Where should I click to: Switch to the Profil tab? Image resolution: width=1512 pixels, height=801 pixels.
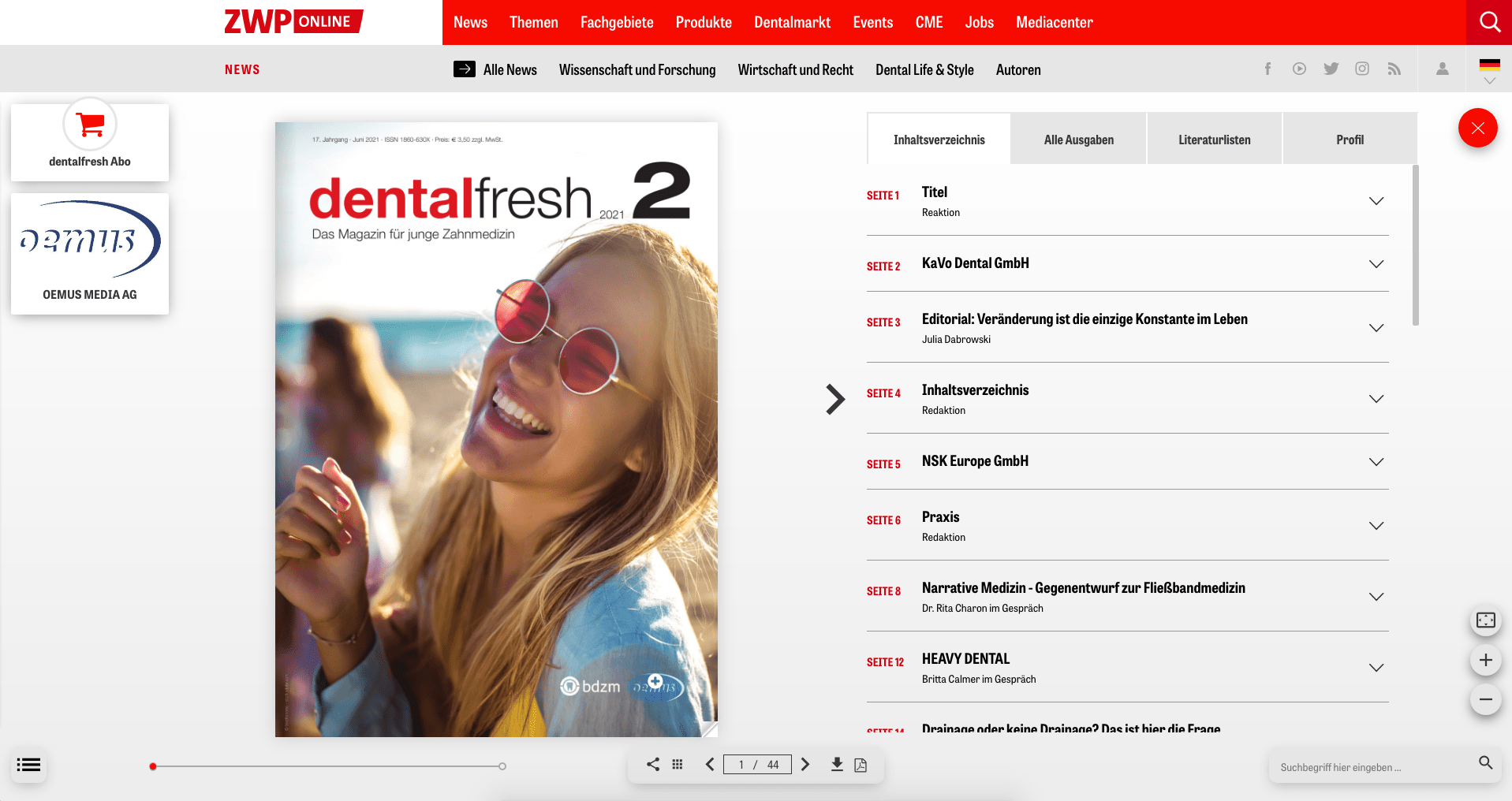click(1350, 139)
